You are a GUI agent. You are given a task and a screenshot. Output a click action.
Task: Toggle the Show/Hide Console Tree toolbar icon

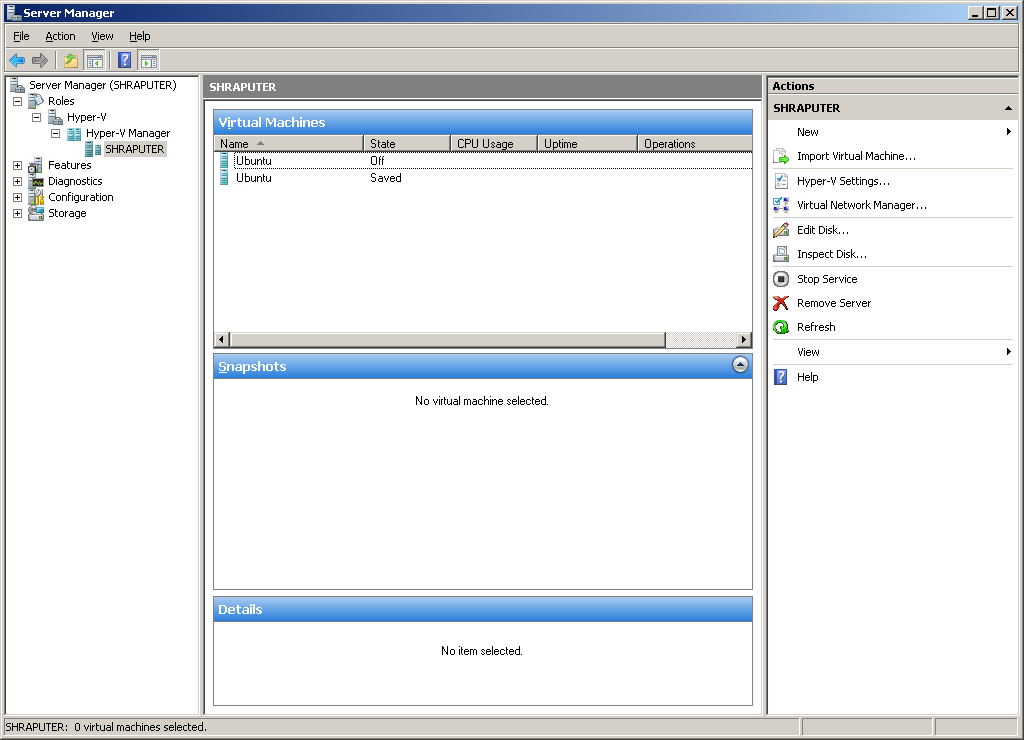pyautogui.click(x=95, y=60)
